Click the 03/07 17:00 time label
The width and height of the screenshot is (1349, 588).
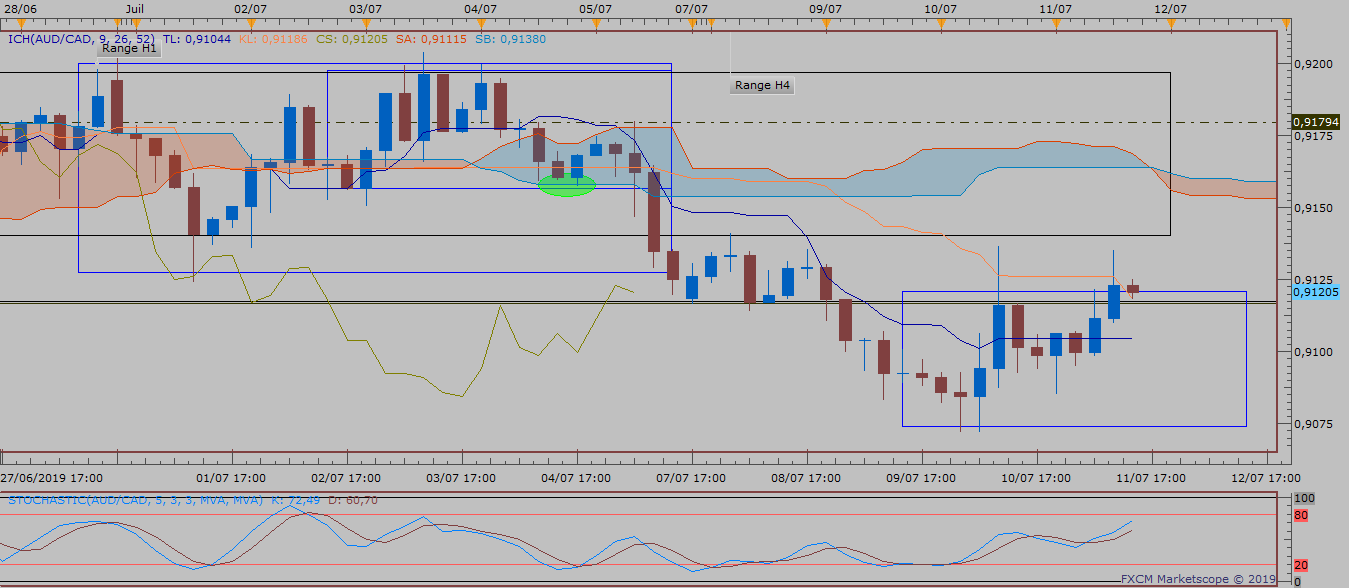(x=461, y=478)
